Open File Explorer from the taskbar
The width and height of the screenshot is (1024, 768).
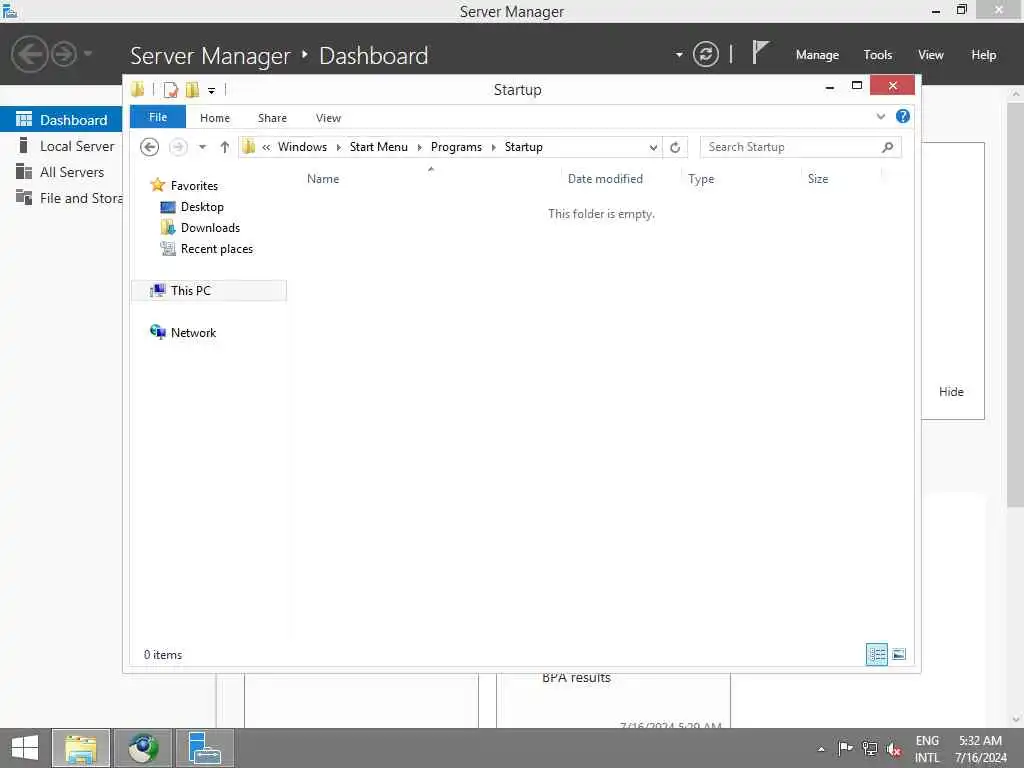pyautogui.click(x=81, y=748)
